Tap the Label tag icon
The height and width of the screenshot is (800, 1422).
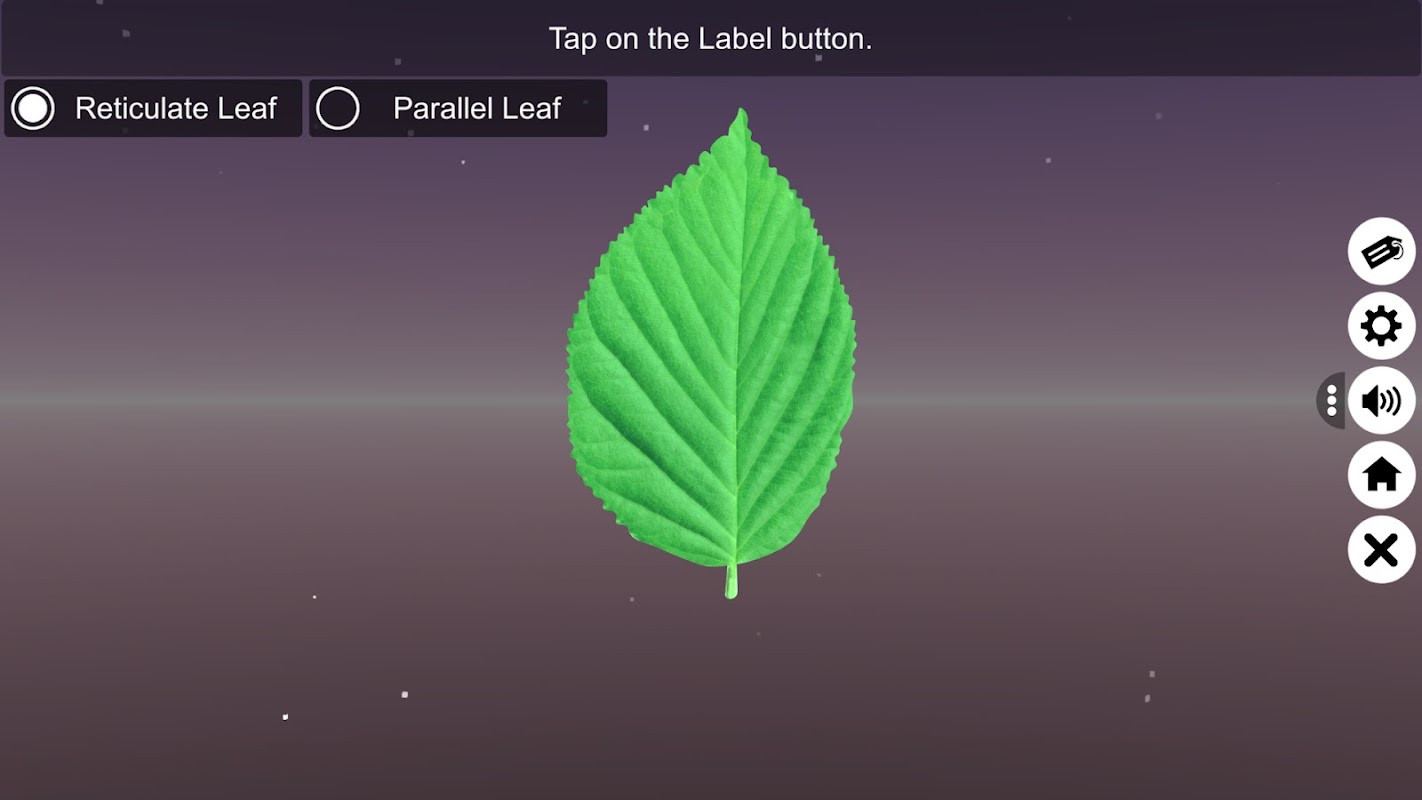[x=1381, y=251]
